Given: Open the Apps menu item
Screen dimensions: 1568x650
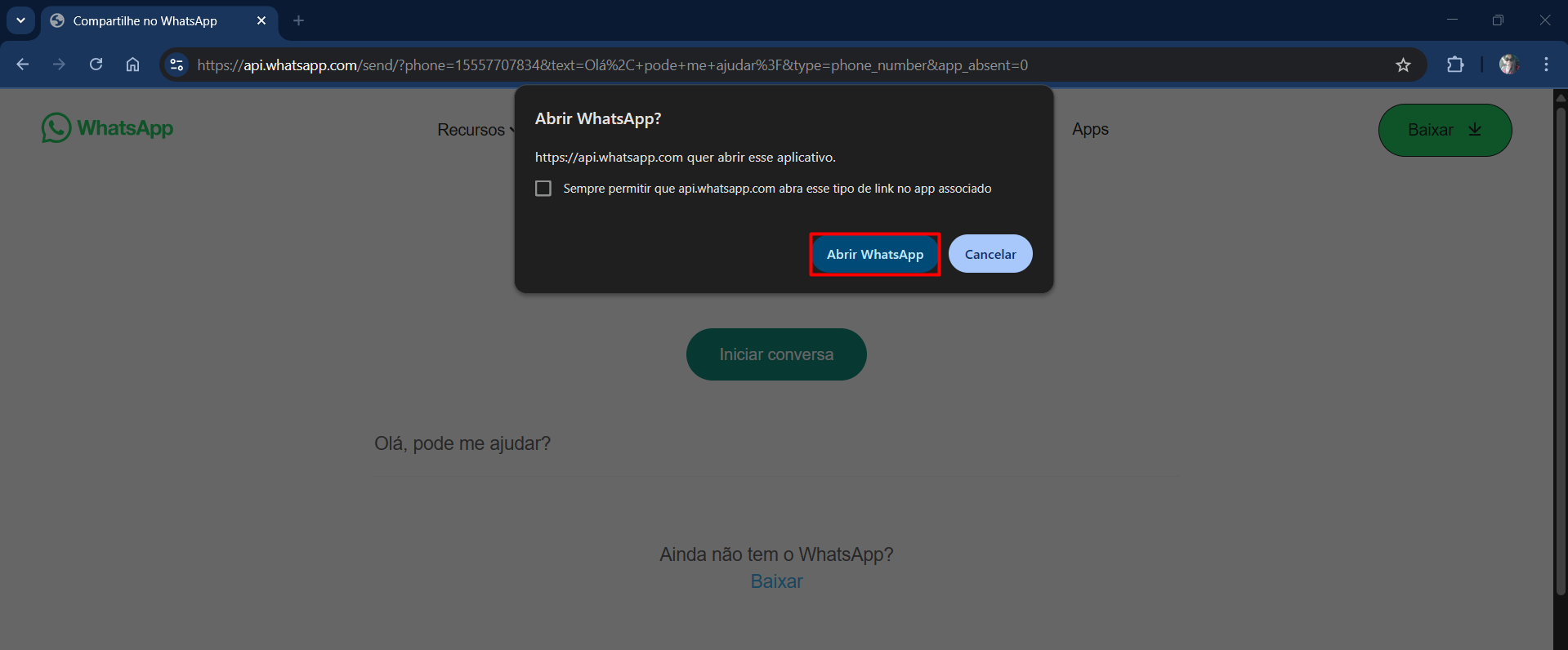Looking at the screenshot, I should tap(1090, 129).
